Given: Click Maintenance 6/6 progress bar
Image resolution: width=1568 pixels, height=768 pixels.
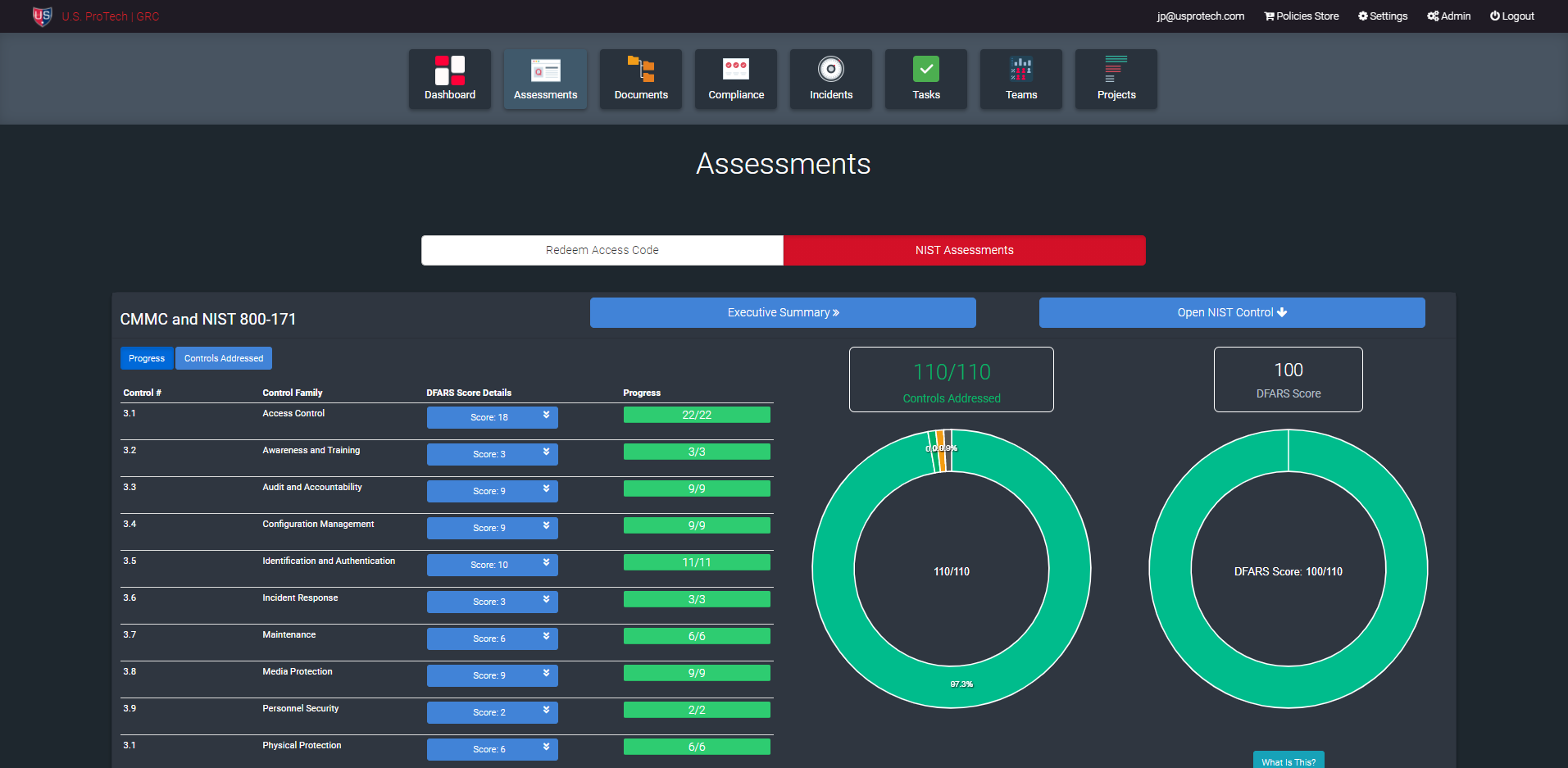Looking at the screenshot, I should (697, 636).
